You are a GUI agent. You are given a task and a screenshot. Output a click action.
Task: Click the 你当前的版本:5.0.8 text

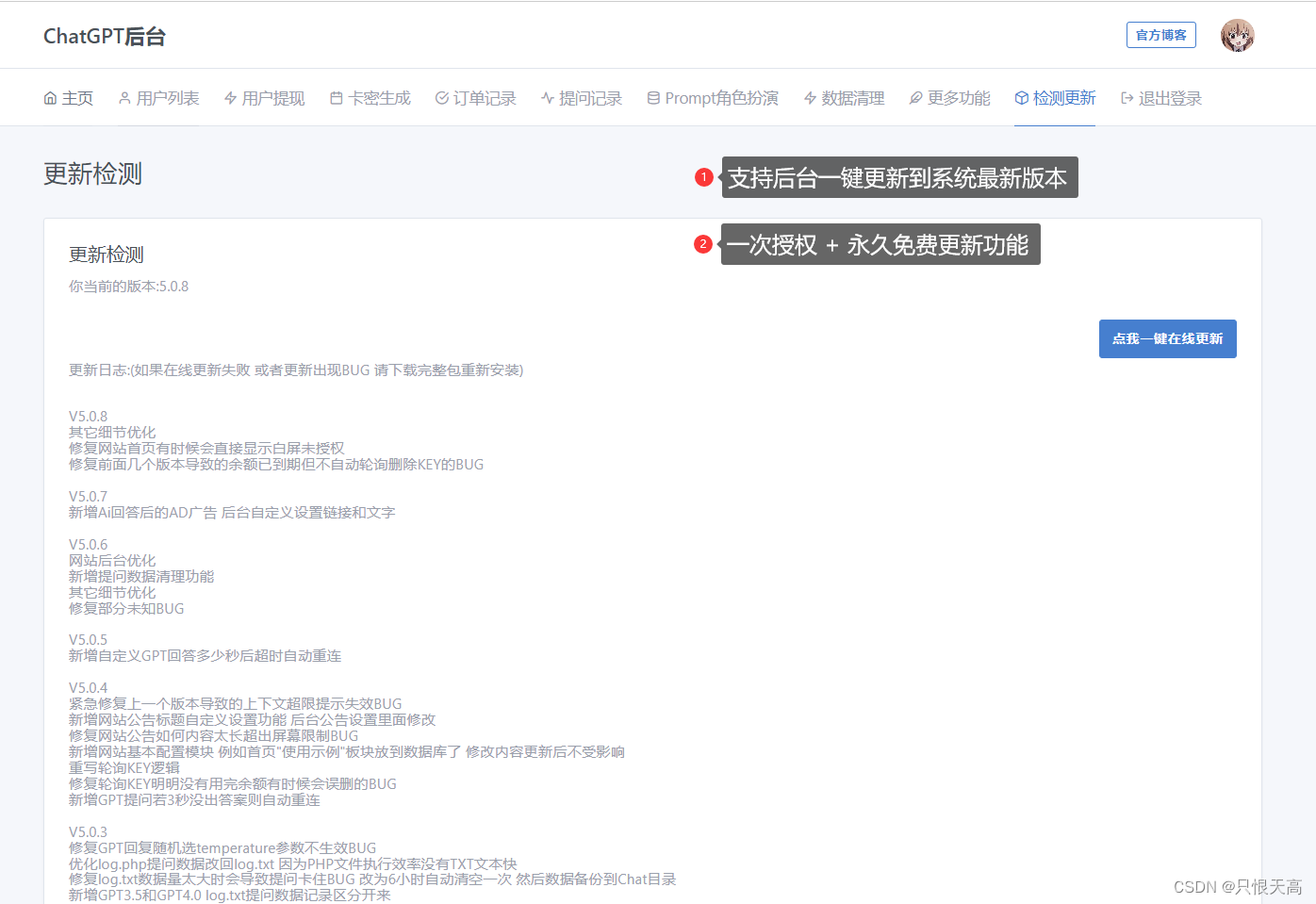click(x=128, y=287)
